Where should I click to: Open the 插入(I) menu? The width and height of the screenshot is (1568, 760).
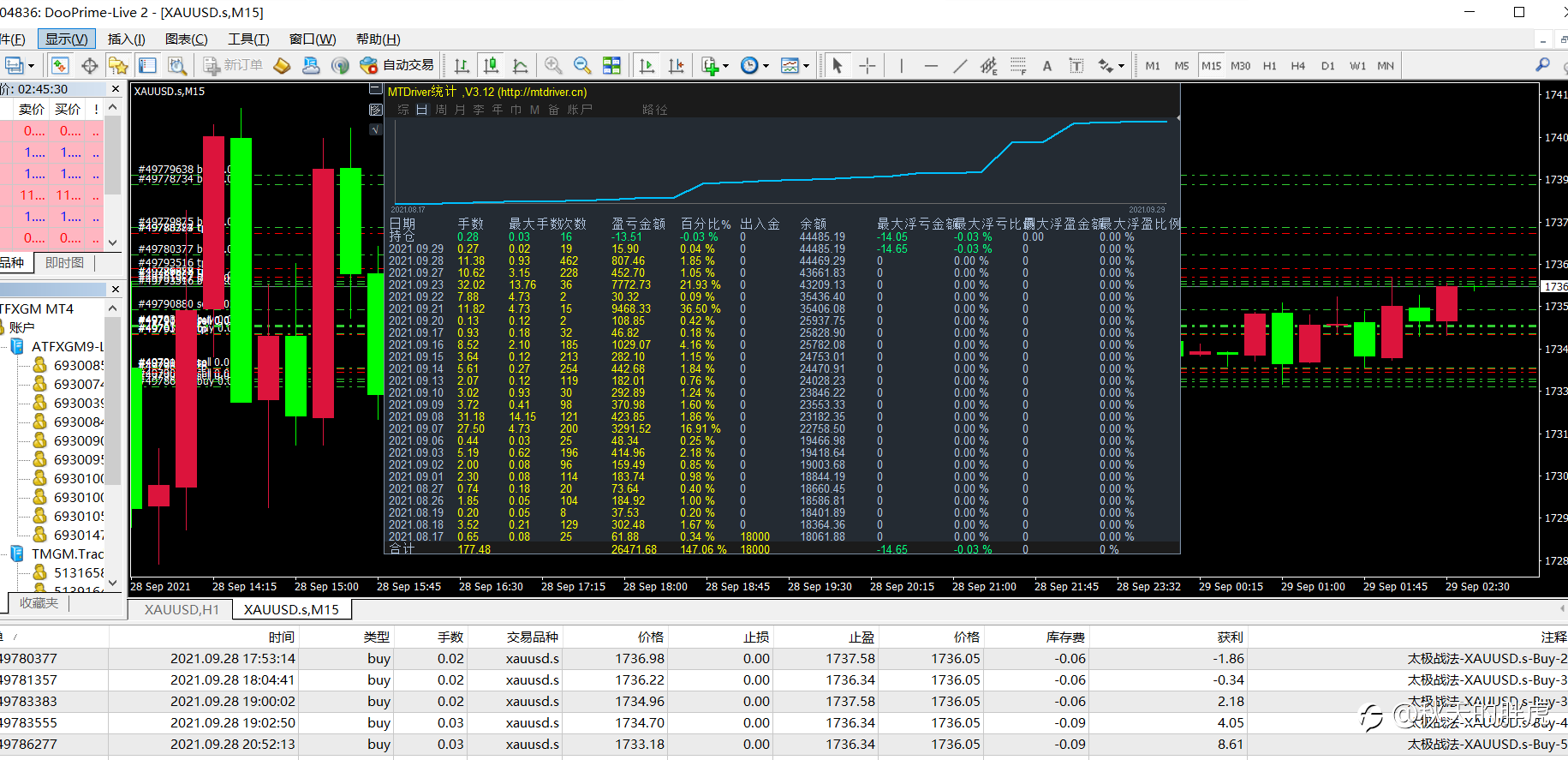(x=127, y=39)
